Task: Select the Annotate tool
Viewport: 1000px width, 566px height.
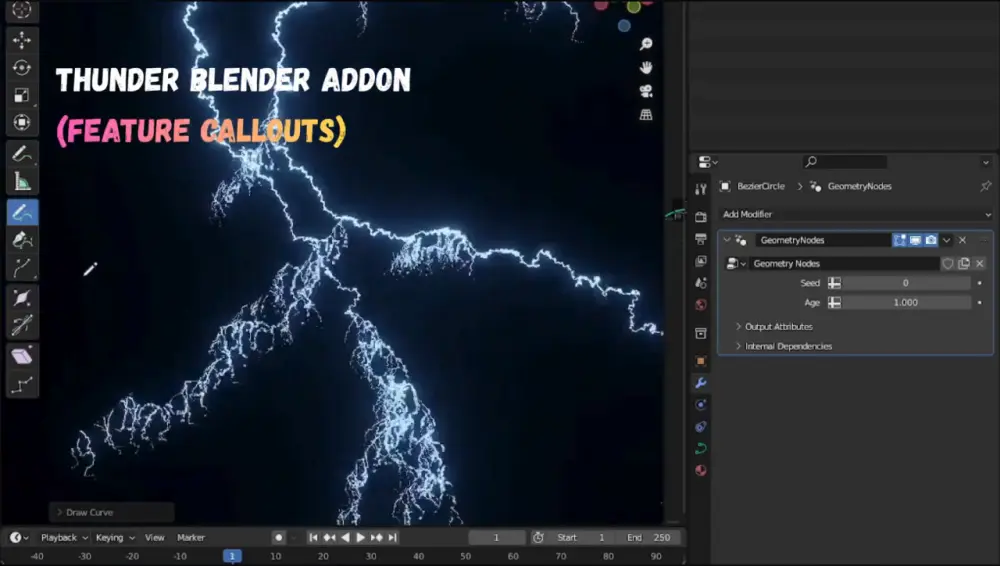Action: [x=22, y=154]
